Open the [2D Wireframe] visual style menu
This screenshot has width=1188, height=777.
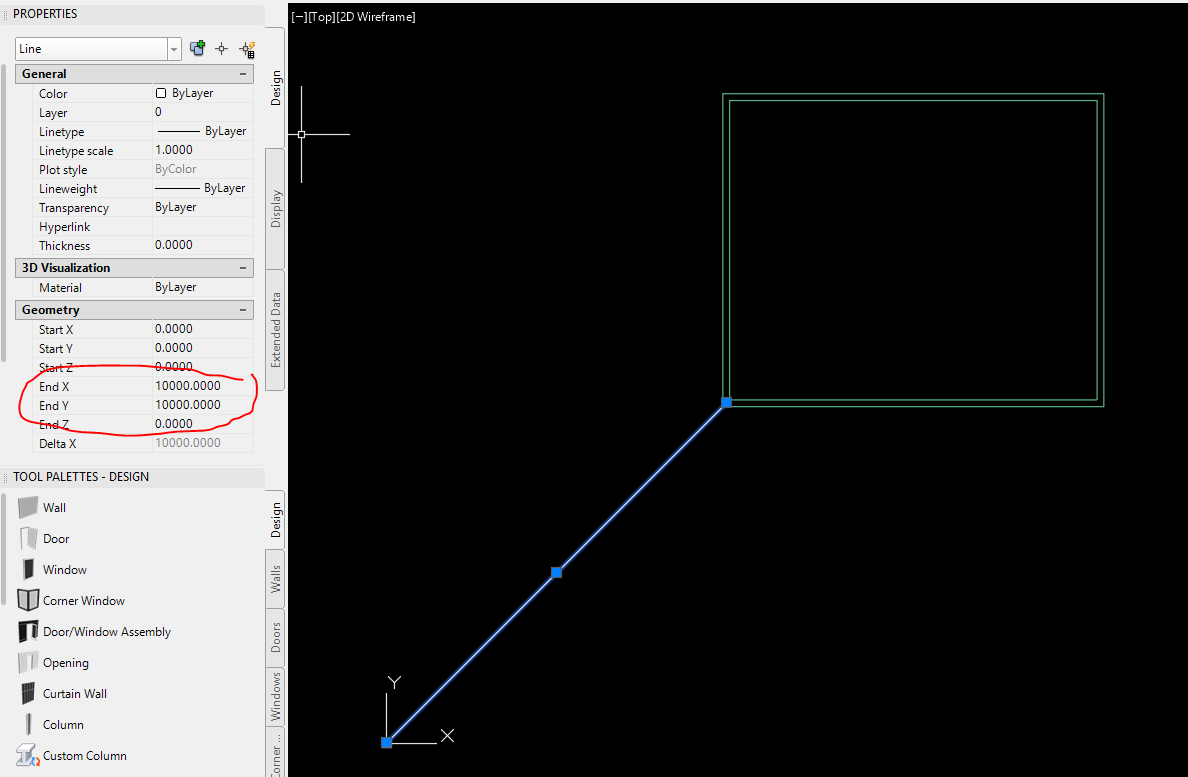(x=376, y=17)
